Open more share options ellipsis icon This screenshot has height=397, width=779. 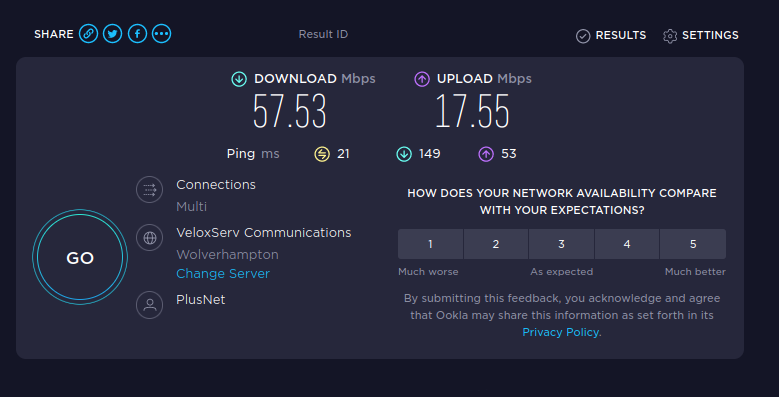[x=161, y=34]
